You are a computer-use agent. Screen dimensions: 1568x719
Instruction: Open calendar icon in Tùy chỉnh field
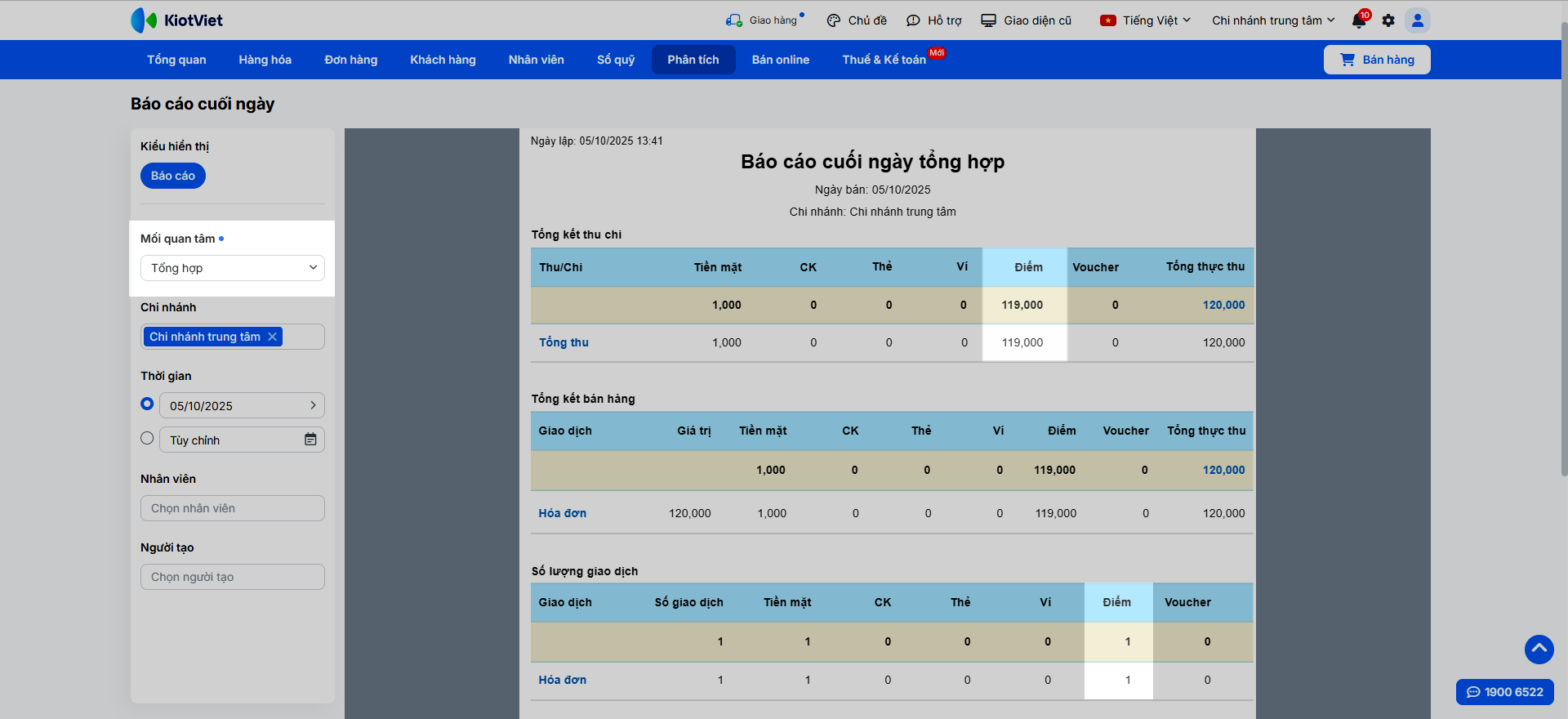coord(310,440)
